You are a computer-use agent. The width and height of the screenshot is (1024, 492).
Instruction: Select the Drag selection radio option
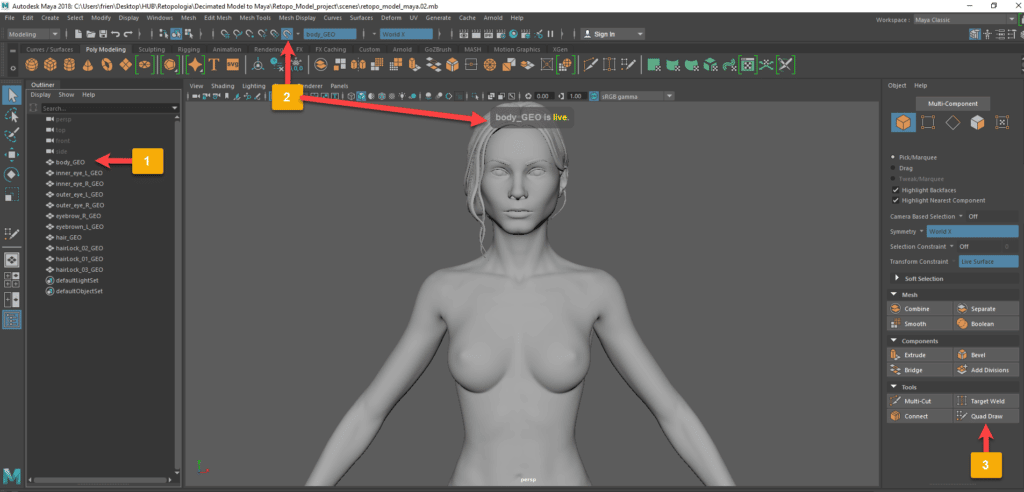[893, 168]
